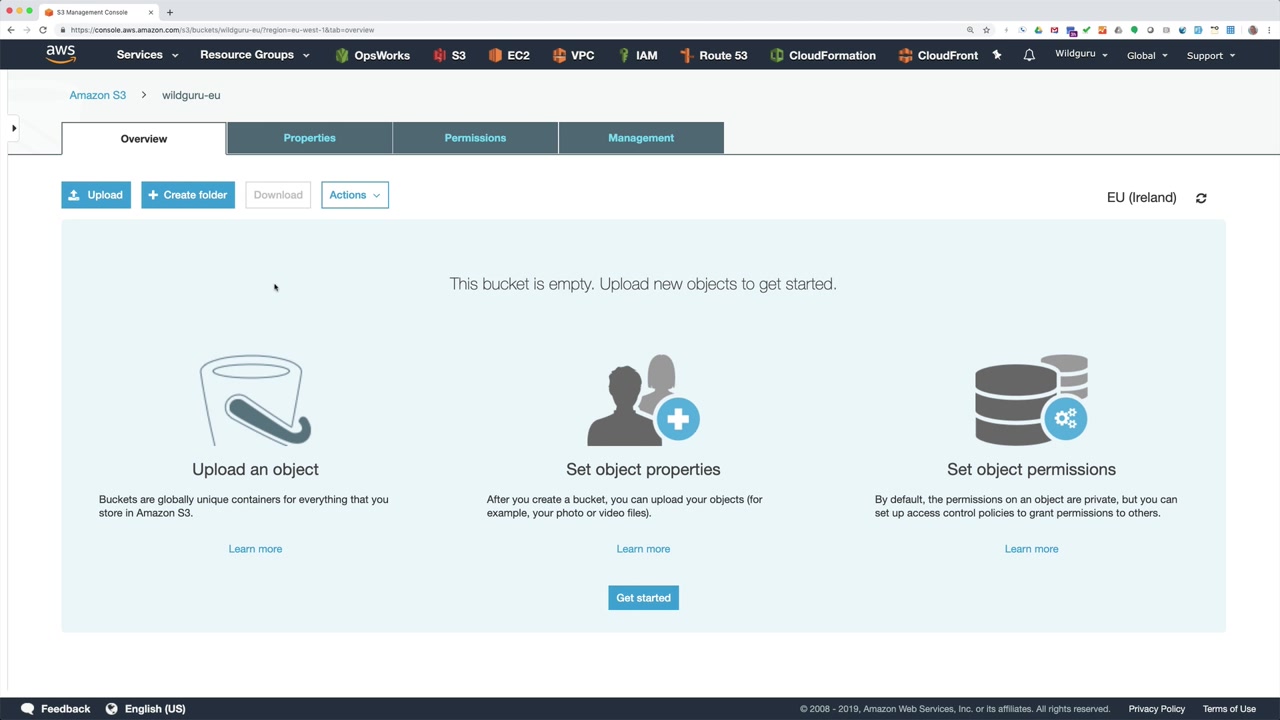Follow Learn more under Upload an object
The width and height of the screenshot is (1280, 720).
[255, 549]
